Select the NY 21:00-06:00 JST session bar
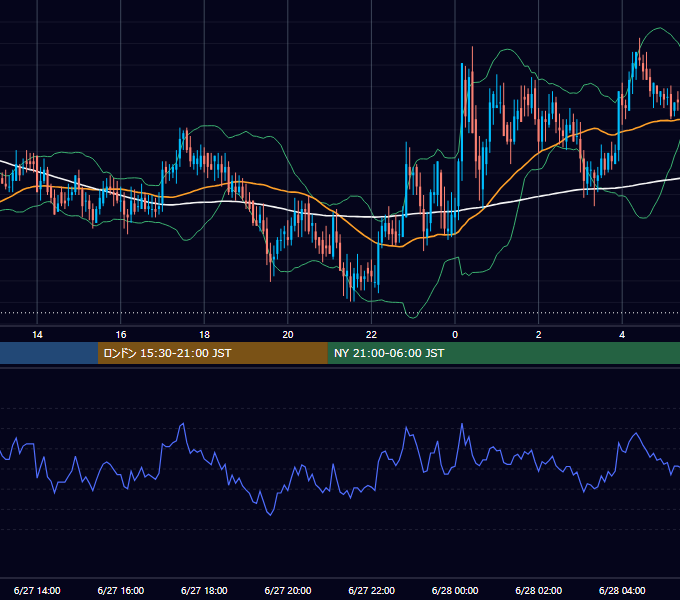Screen dimensions: 680x600 coord(503,353)
